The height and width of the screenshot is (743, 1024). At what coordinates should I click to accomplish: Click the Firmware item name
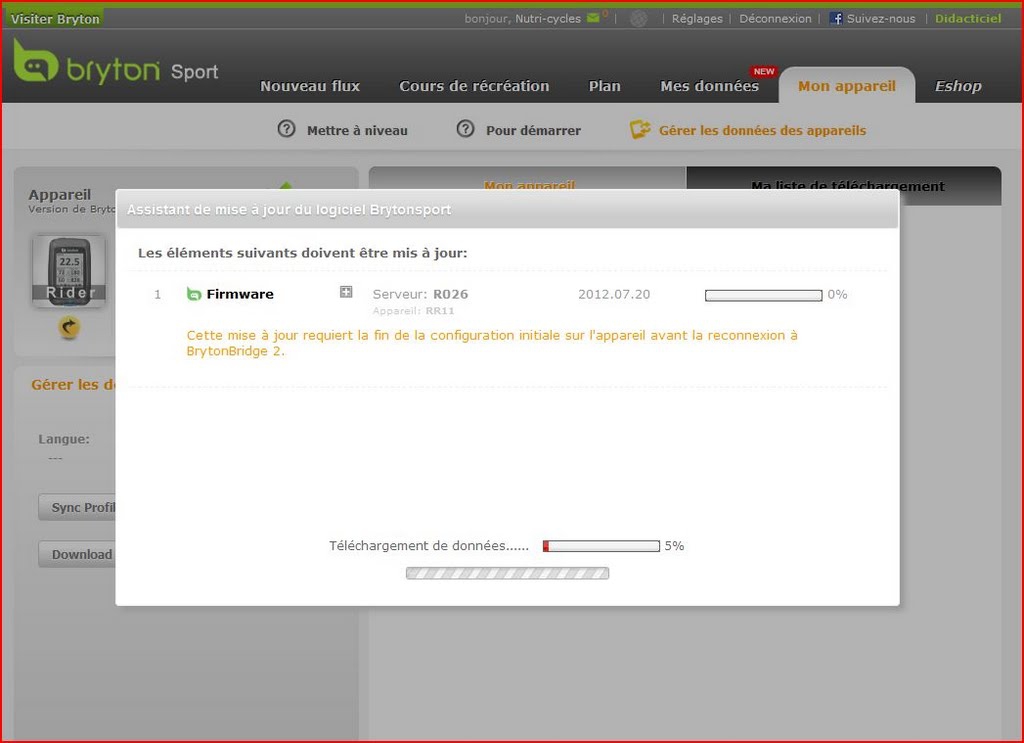(x=240, y=294)
